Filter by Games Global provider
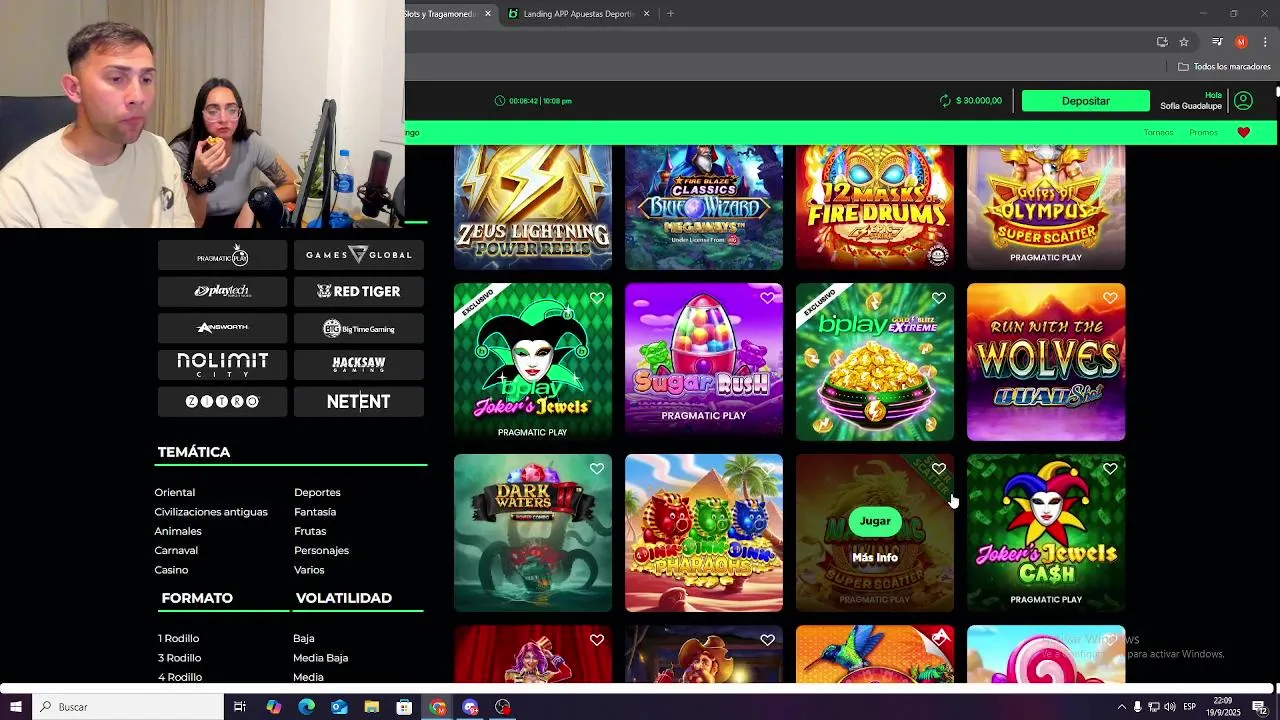1280x720 pixels. click(x=359, y=256)
